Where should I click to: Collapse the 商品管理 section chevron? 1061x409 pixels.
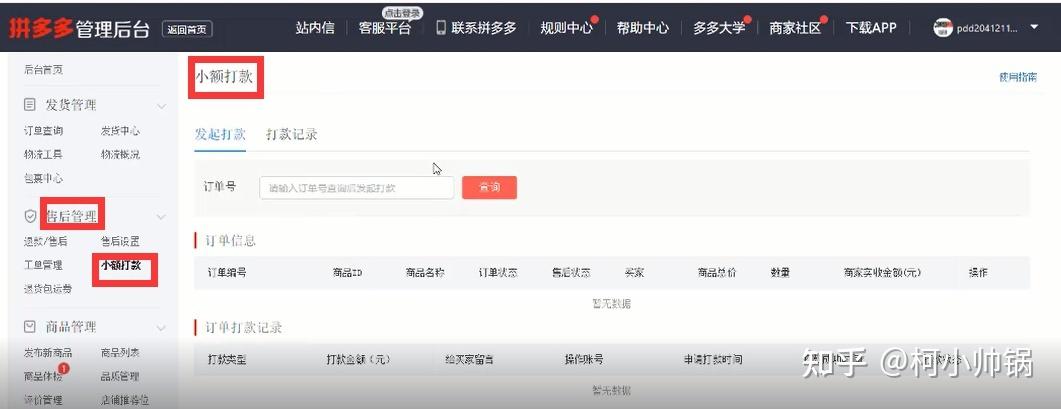coord(161,328)
